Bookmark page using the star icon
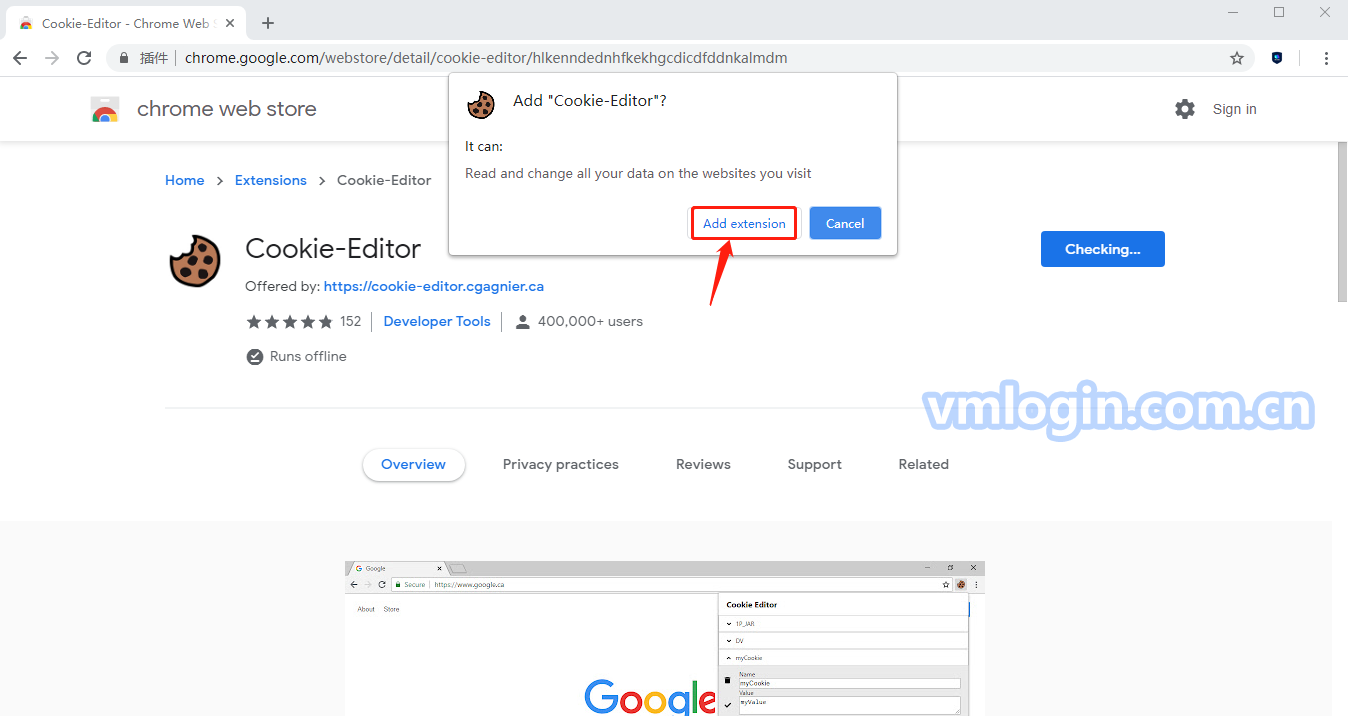The image size is (1348, 716). pyautogui.click(x=1237, y=58)
